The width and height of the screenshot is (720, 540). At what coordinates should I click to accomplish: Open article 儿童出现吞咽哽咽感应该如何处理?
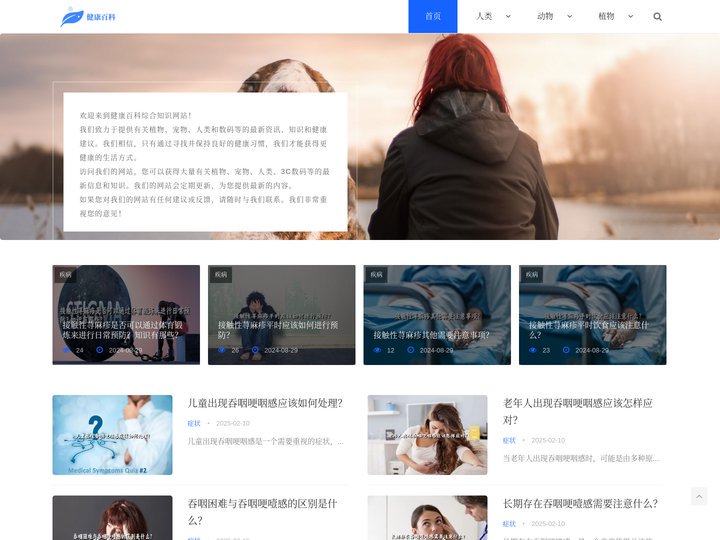point(265,403)
